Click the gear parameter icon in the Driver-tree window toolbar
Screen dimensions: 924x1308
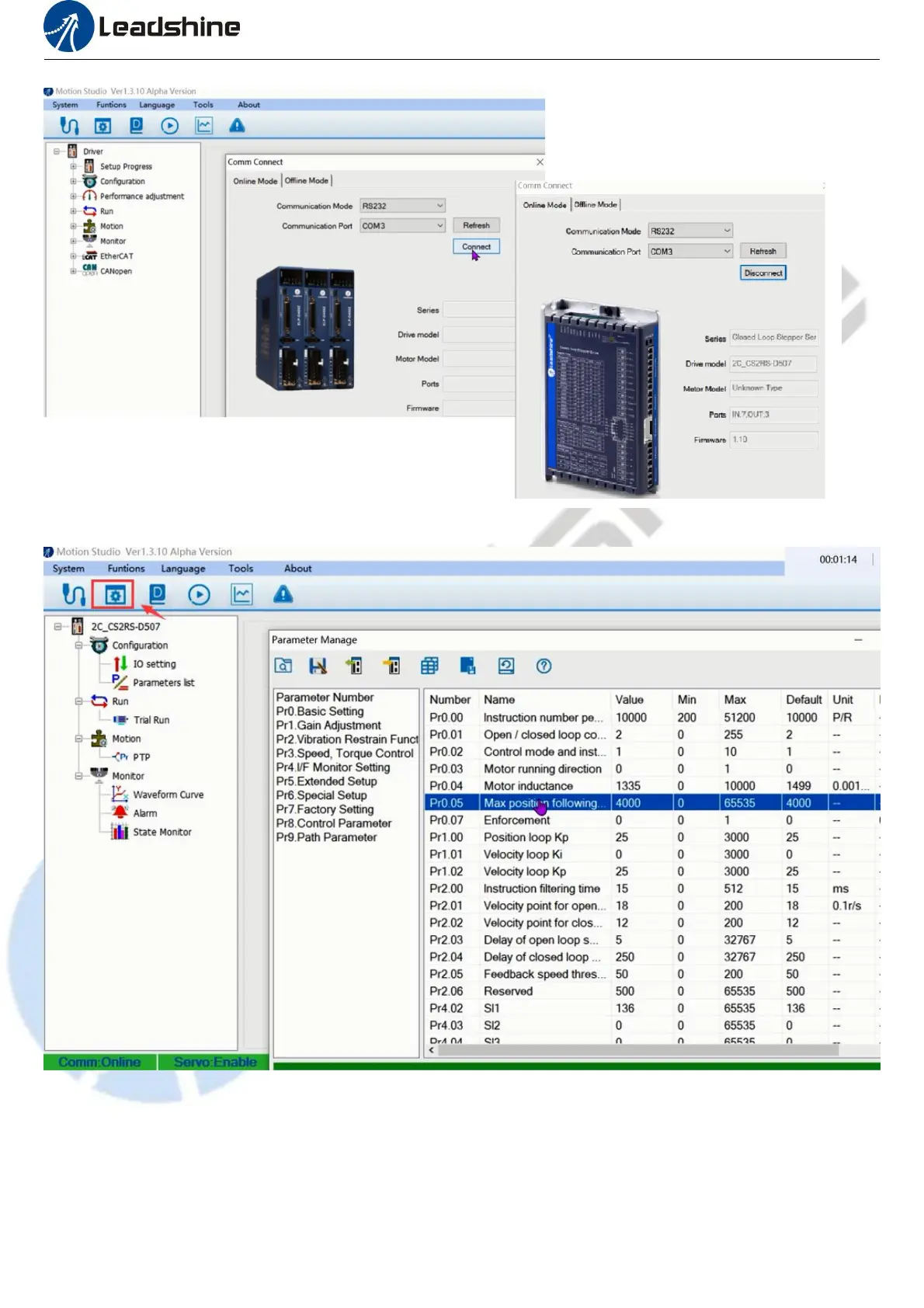[x=102, y=126]
